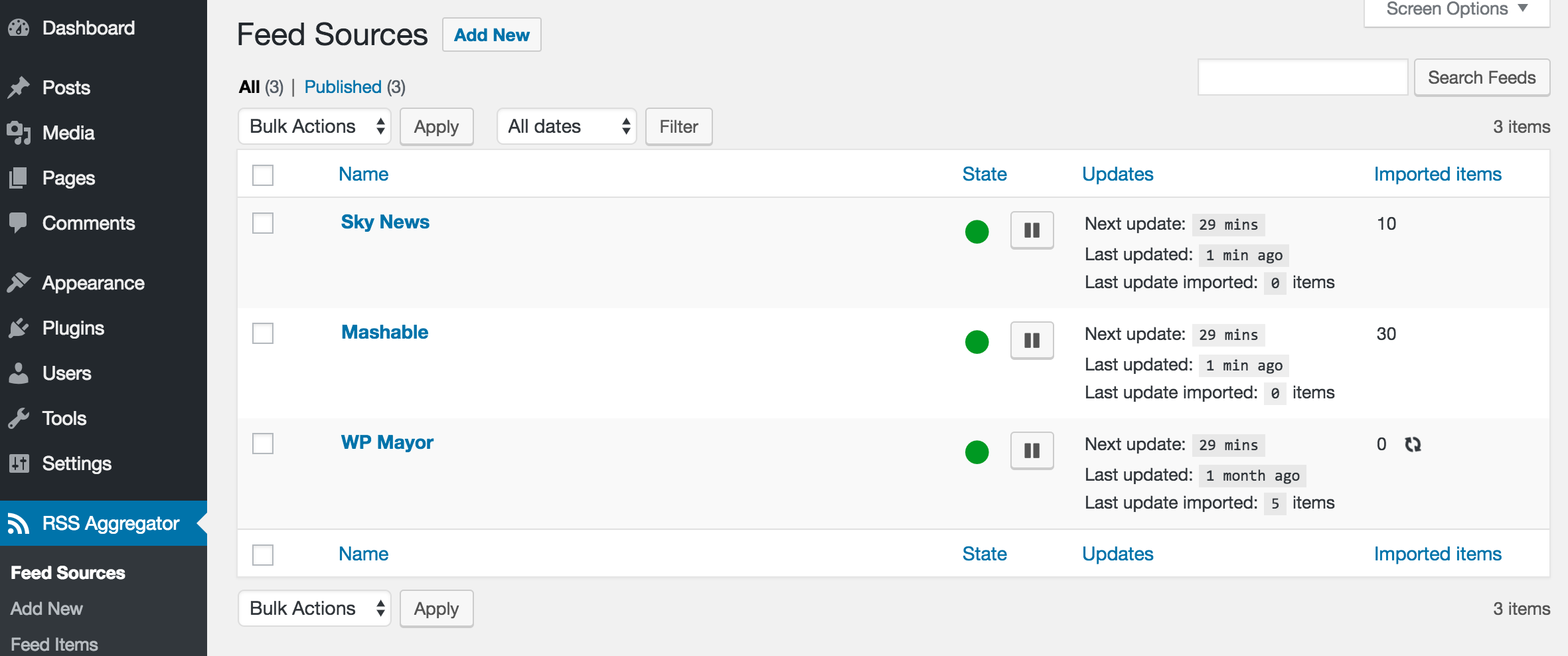The width and height of the screenshot is (1568, 656).
Task: Click the Search Feeds button
Action: point(1482,78)
